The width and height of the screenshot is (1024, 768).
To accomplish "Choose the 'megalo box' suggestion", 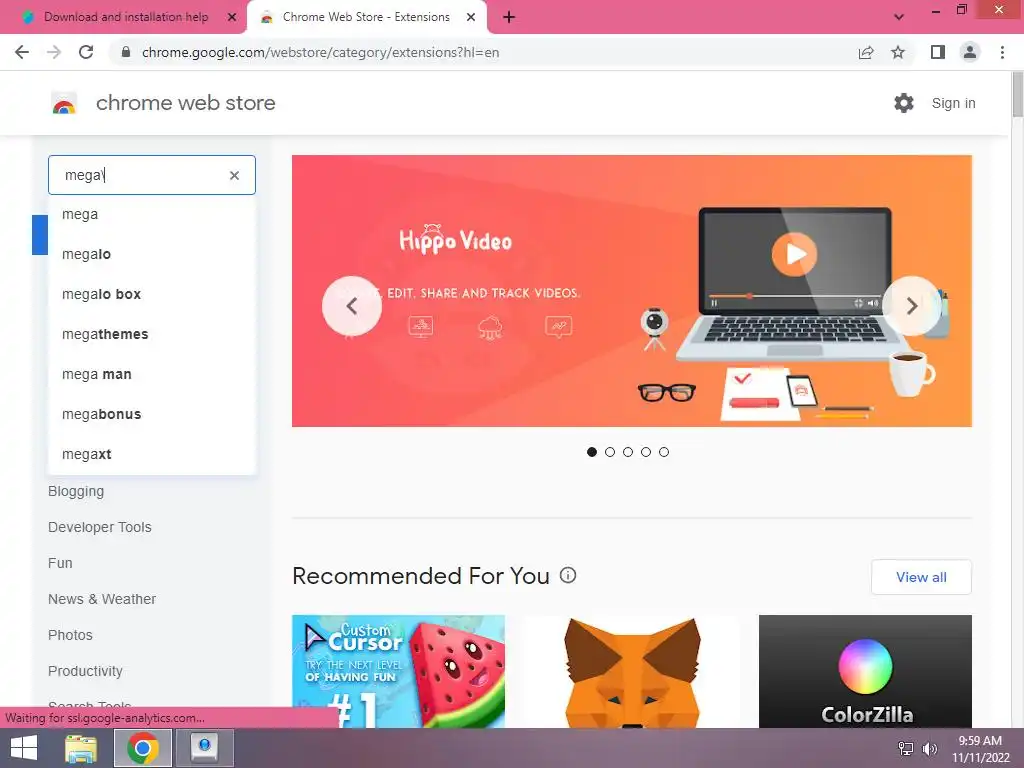I will (152, 294).
